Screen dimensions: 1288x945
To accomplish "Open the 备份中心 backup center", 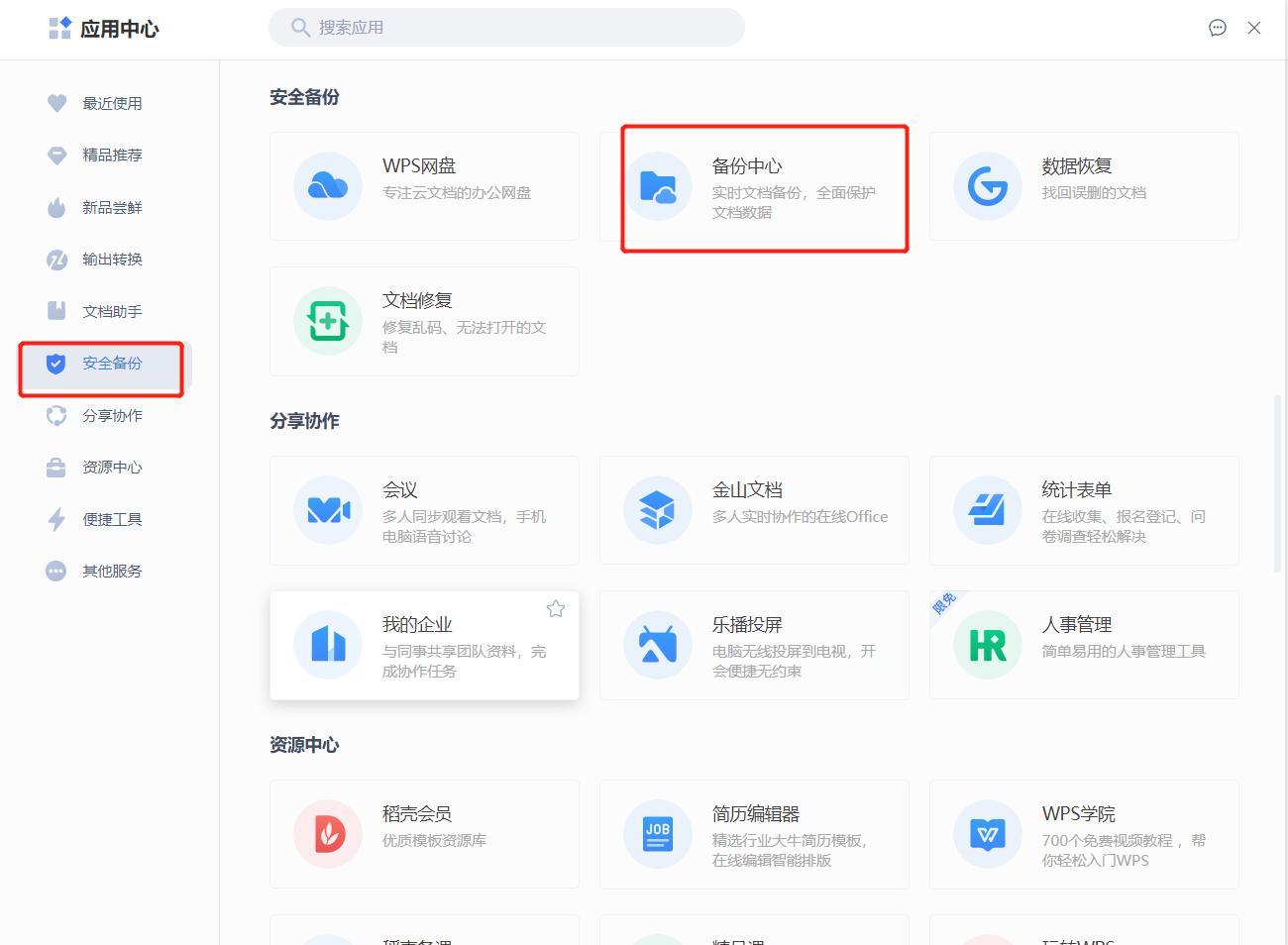I will click(x=763, y=188).
